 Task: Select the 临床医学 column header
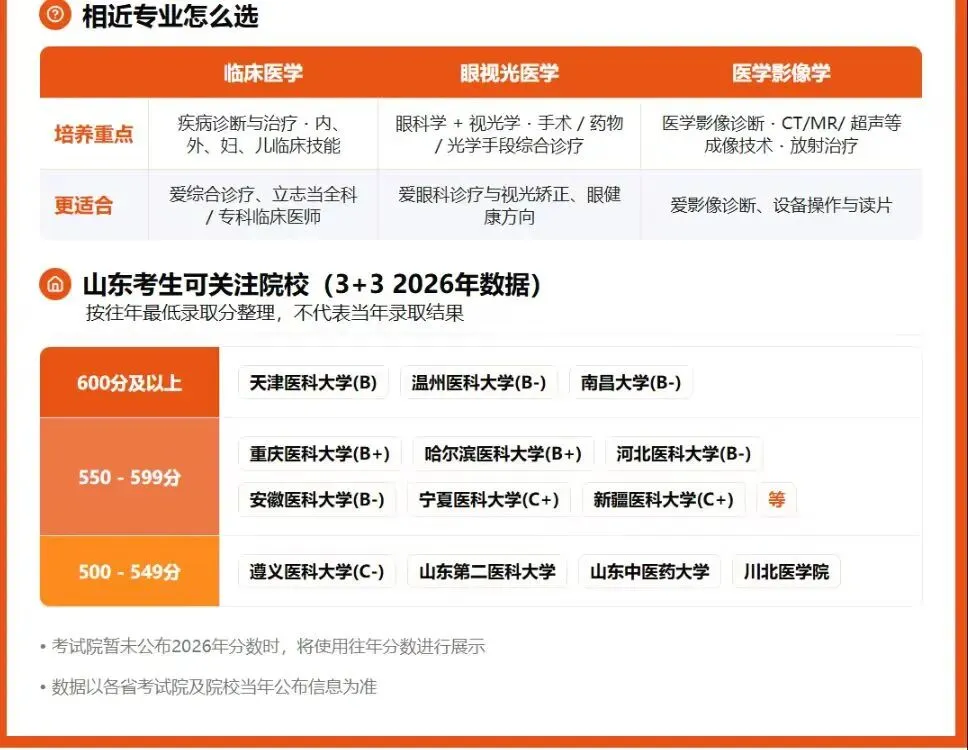pyautogui.click(x=263, y=73)
